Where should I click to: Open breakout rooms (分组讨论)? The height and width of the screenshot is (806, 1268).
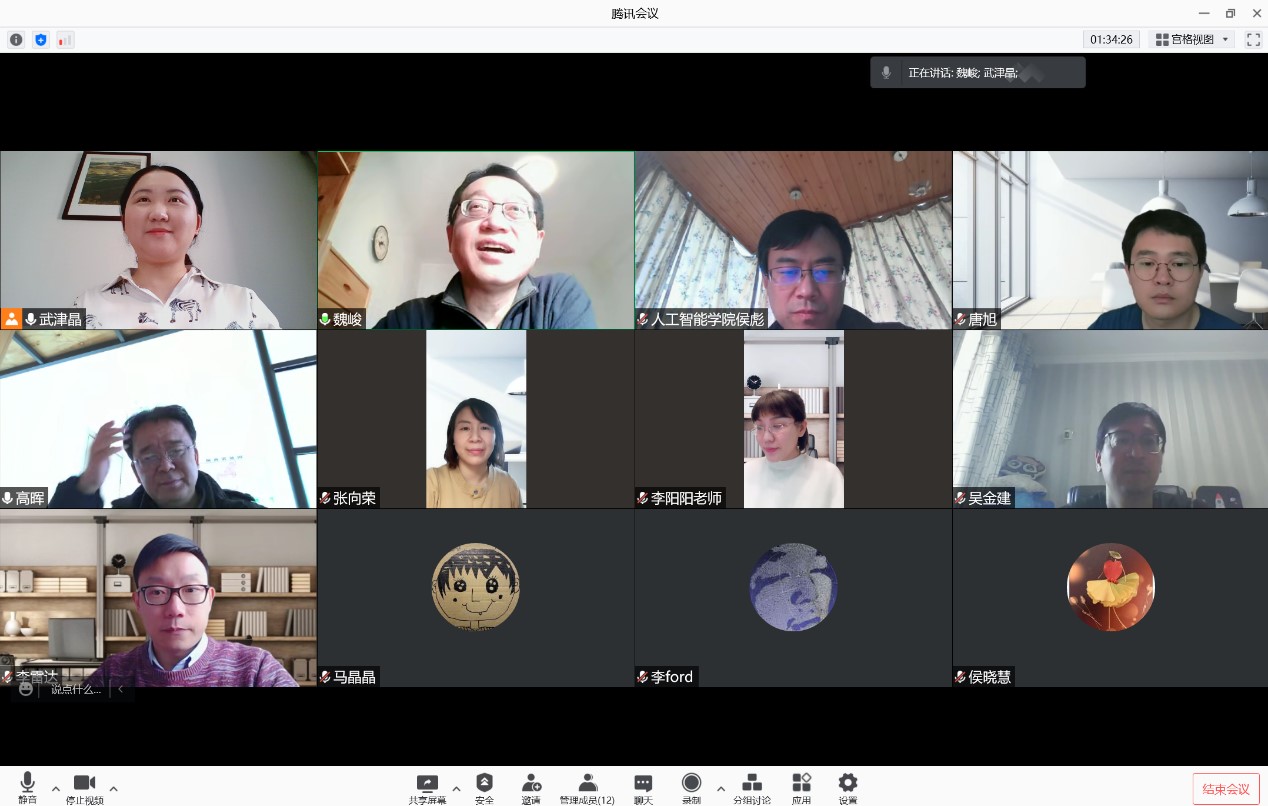tap(752, 786)
